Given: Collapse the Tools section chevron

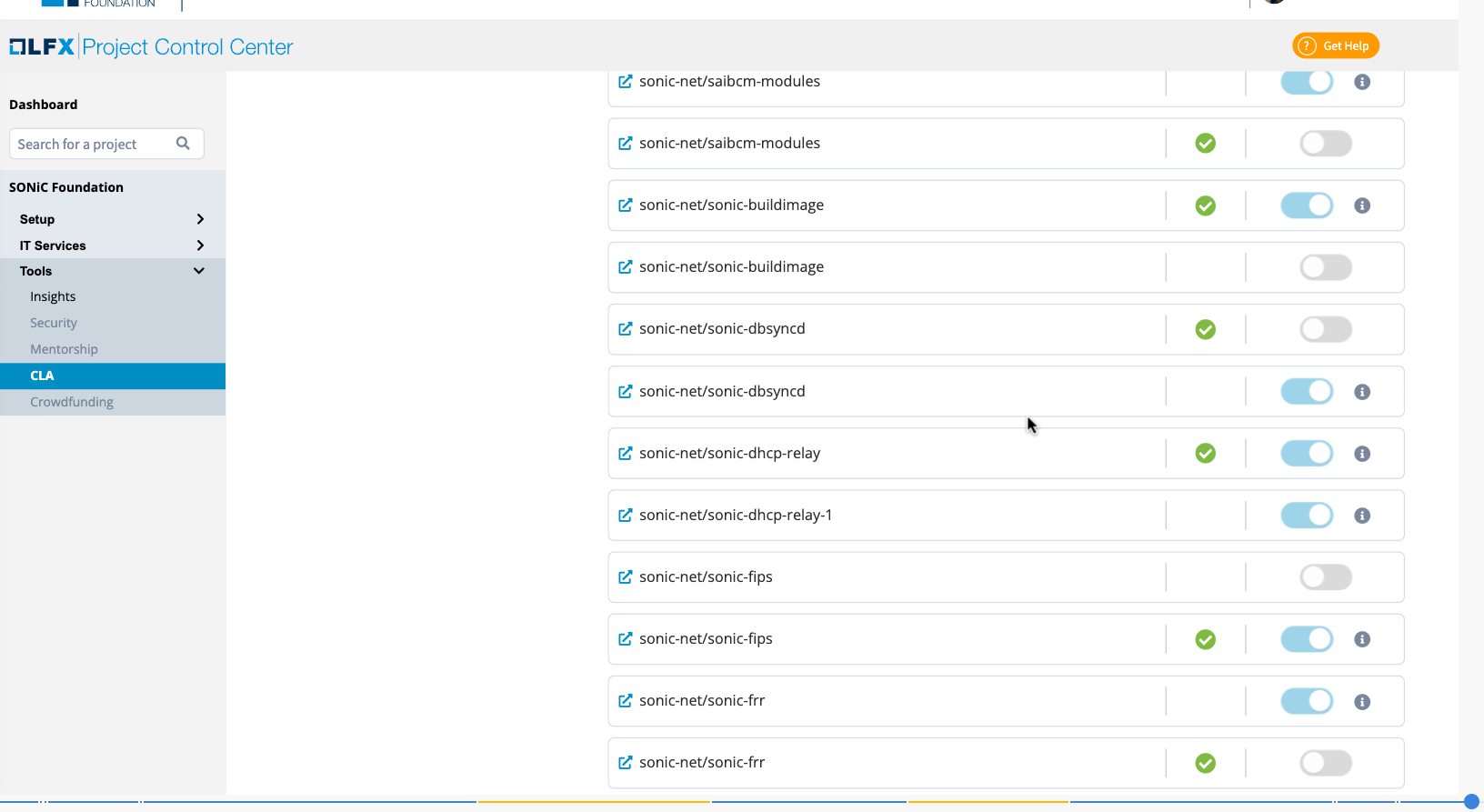Looking at the screenshot, I should click(x=199, y=271).
